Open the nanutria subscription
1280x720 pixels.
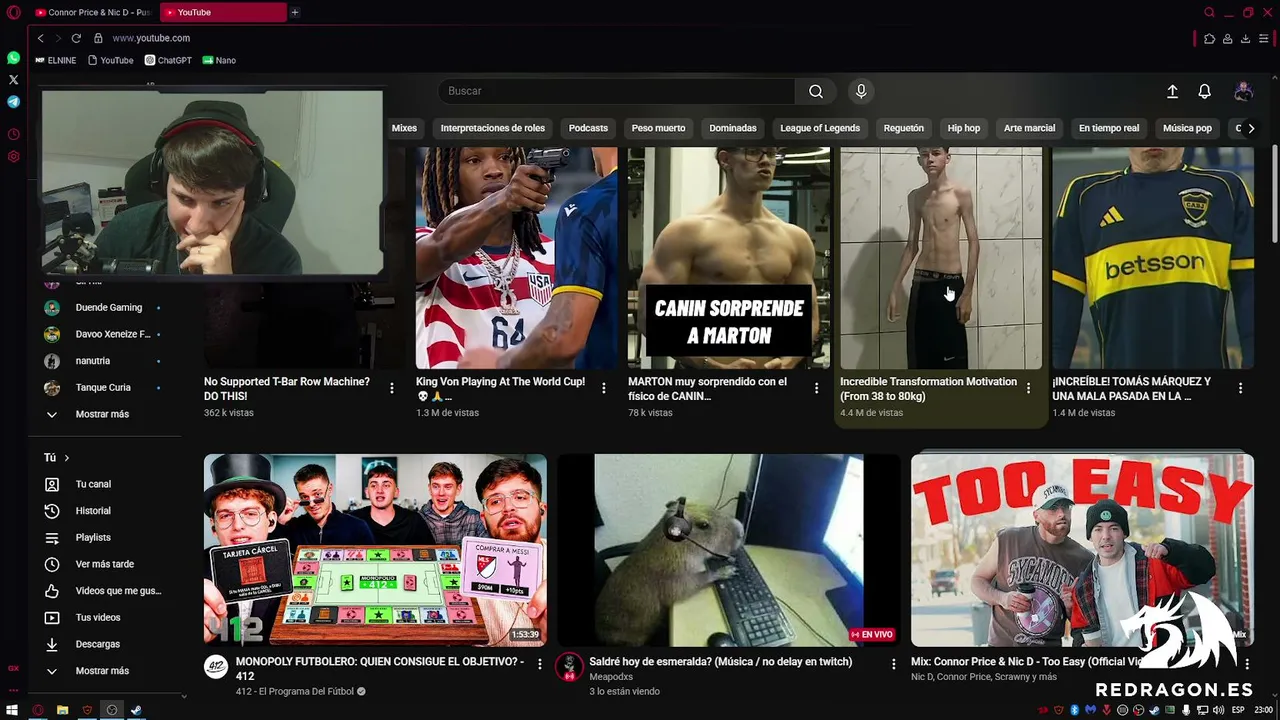point(102,361)
